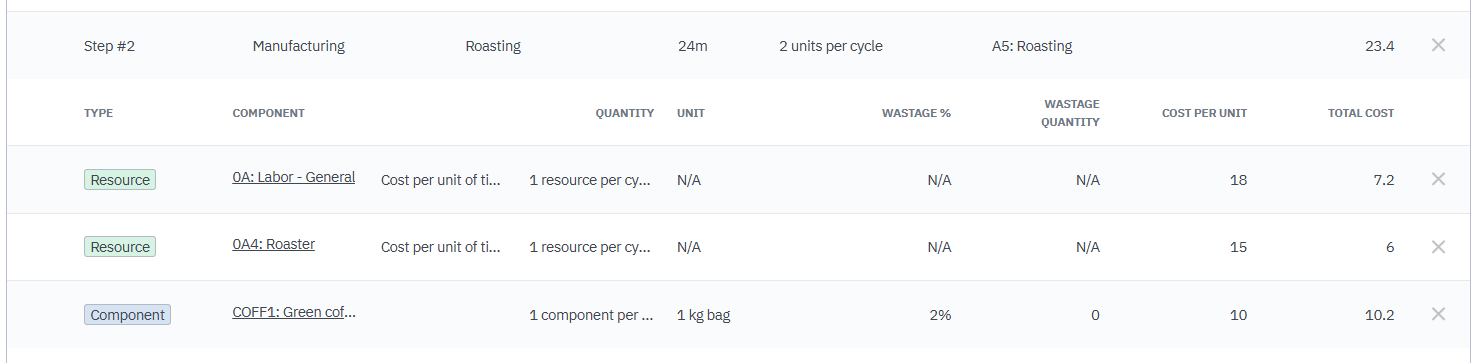Click the Labor row's cost per unit of time
The image size is (1475, 363).
click(441, 180)
